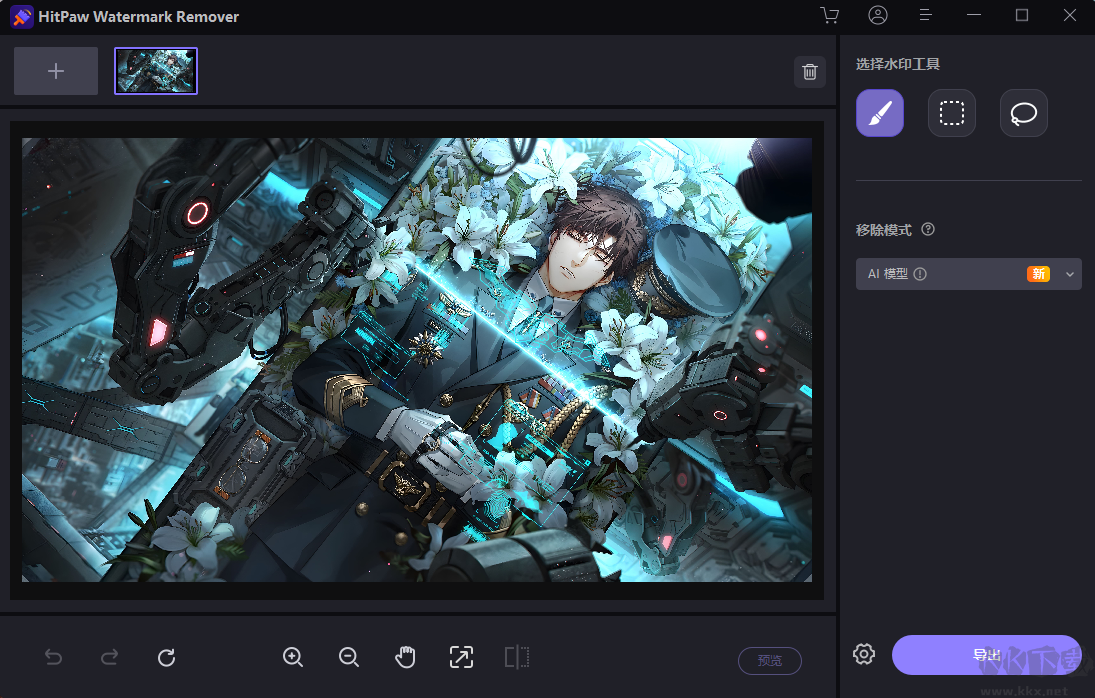Image resolution: width=1095 pixels, height=698 pixels.
Task: Add a new image with plus button
Action: point(56,71)
